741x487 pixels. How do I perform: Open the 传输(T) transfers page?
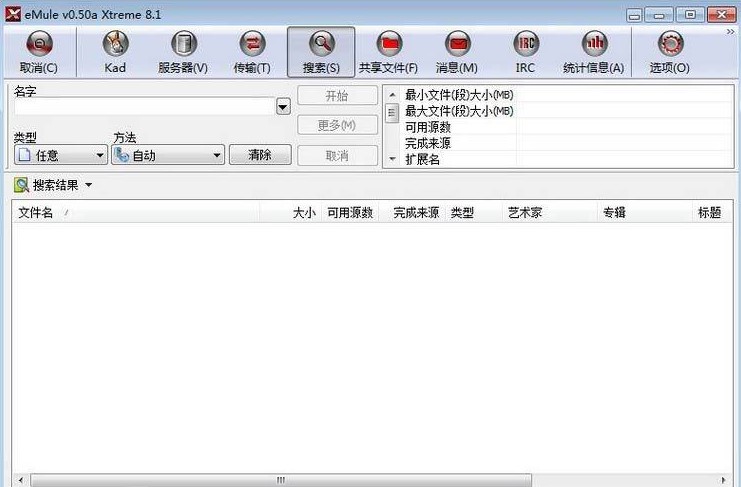252,52
